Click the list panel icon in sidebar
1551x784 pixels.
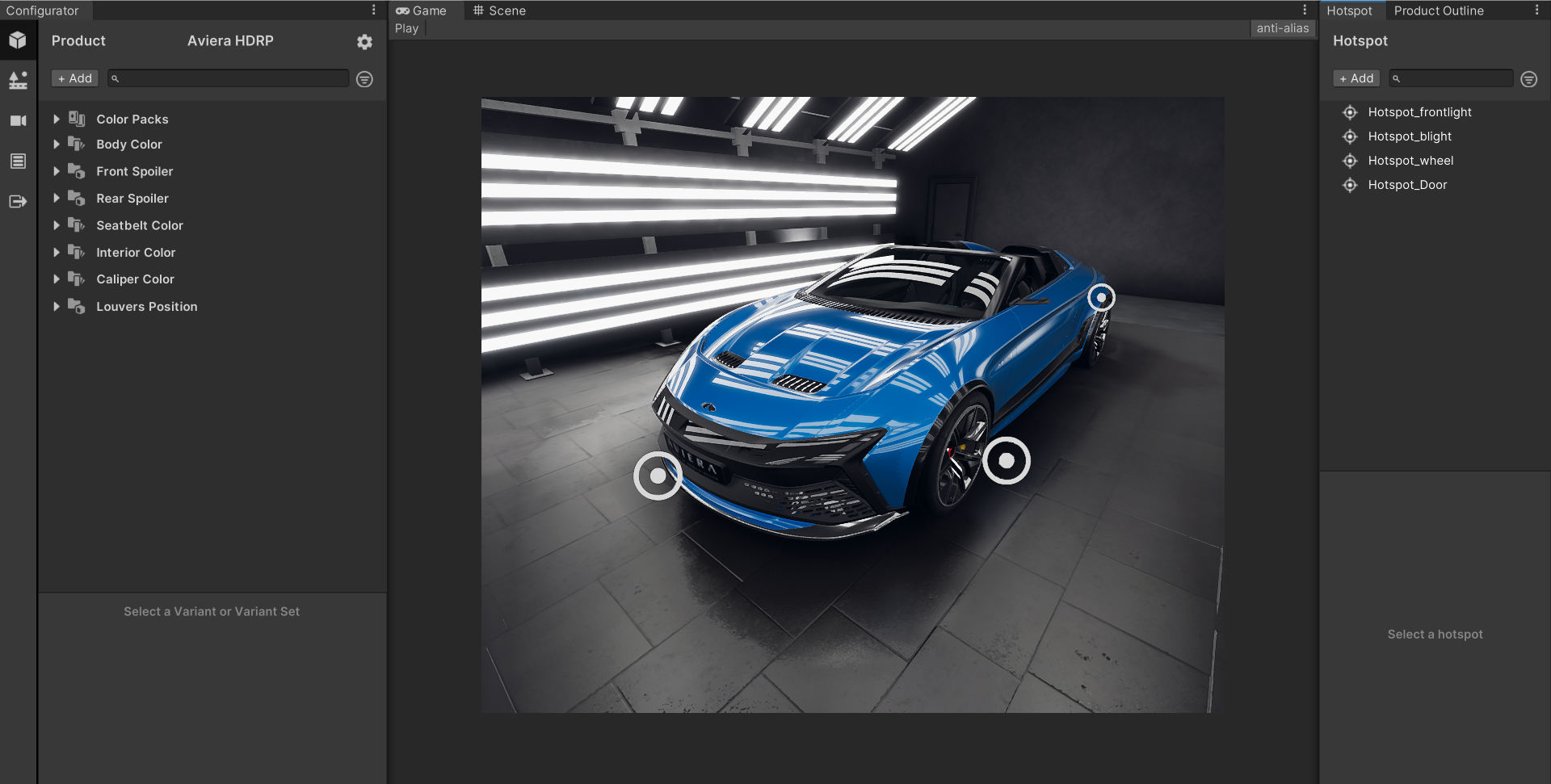click(x=18, y=161)
